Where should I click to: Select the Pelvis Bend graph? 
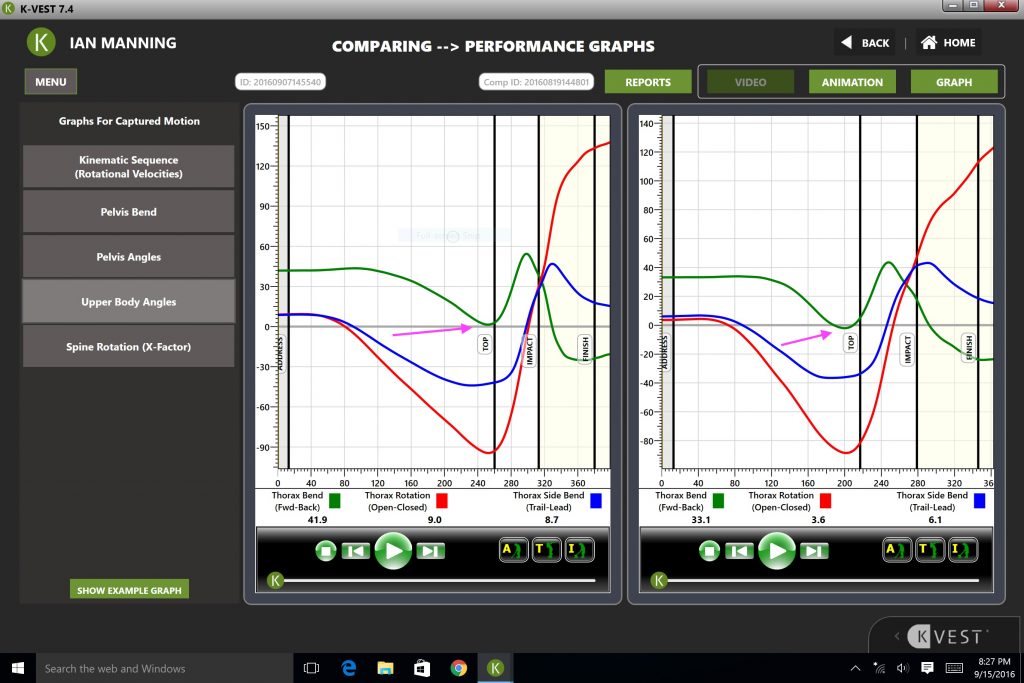(129, 212)
